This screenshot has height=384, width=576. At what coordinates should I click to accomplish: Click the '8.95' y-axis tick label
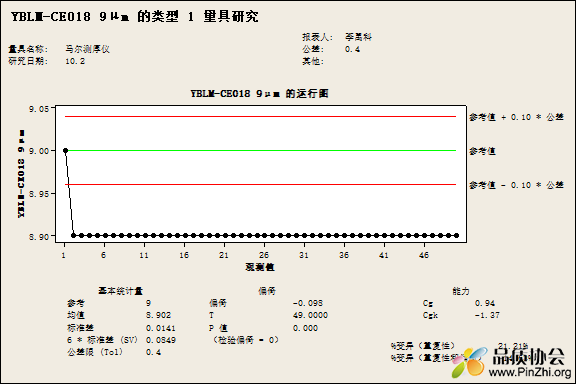click(39, 194)
